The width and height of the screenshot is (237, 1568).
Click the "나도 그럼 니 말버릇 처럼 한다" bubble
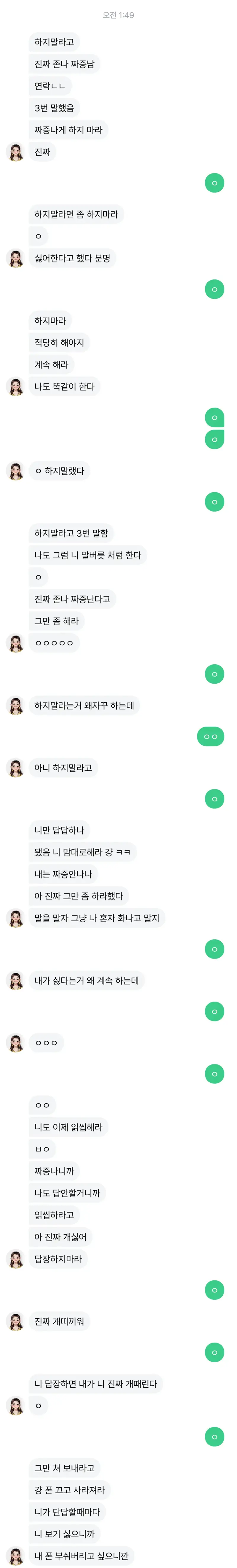pyautogui.click(x=87, y=555)
